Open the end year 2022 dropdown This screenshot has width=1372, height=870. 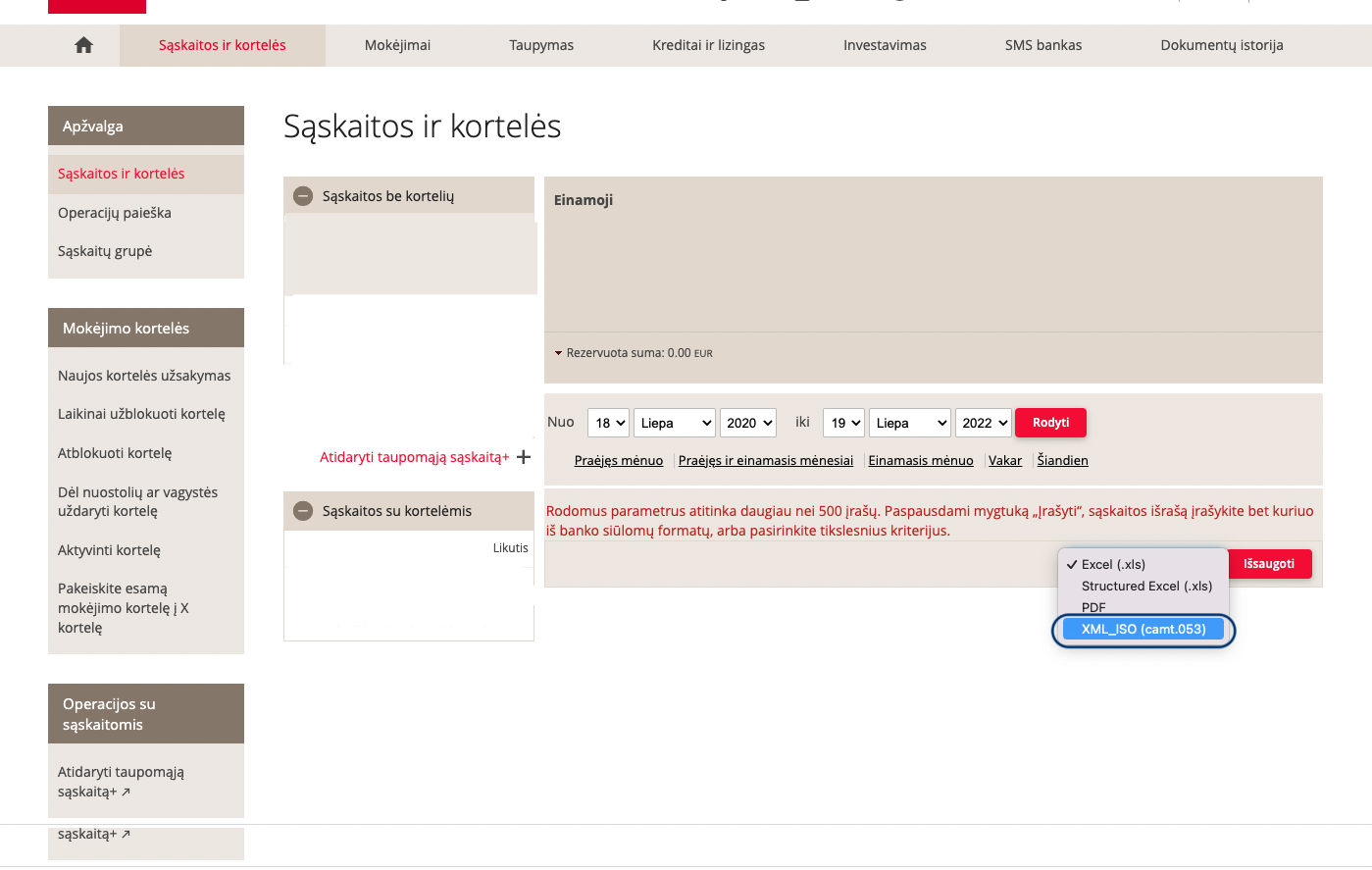coord(984,423)
